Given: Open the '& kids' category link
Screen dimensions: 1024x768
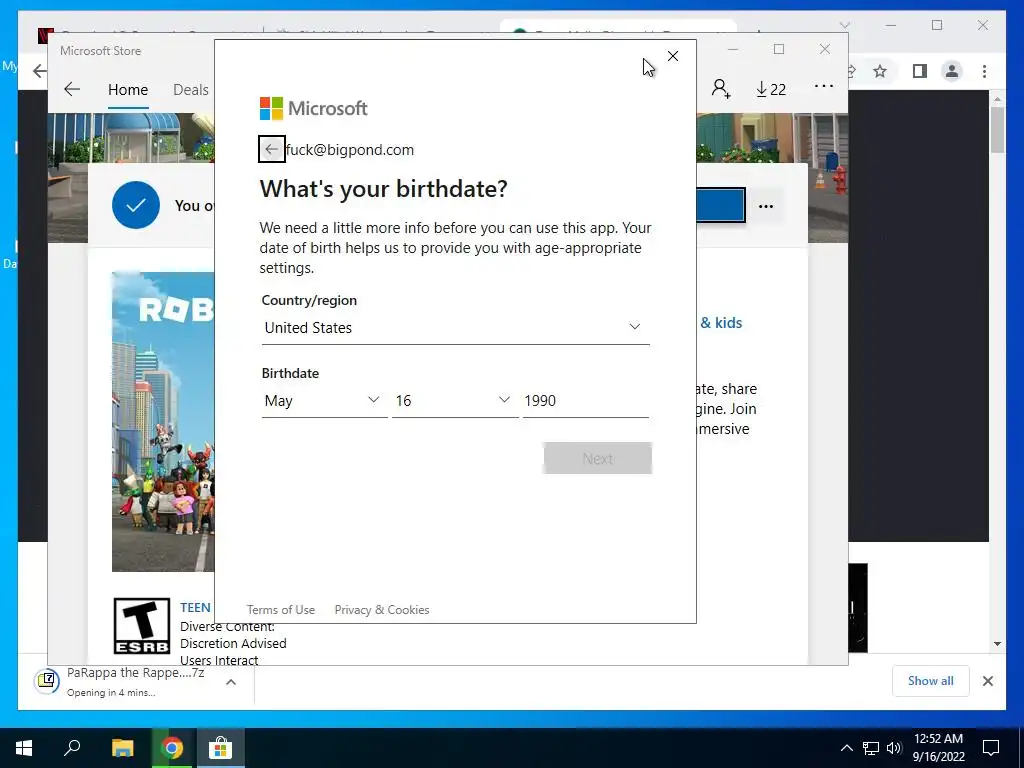Looking at the screenshot, I should 721,323.
